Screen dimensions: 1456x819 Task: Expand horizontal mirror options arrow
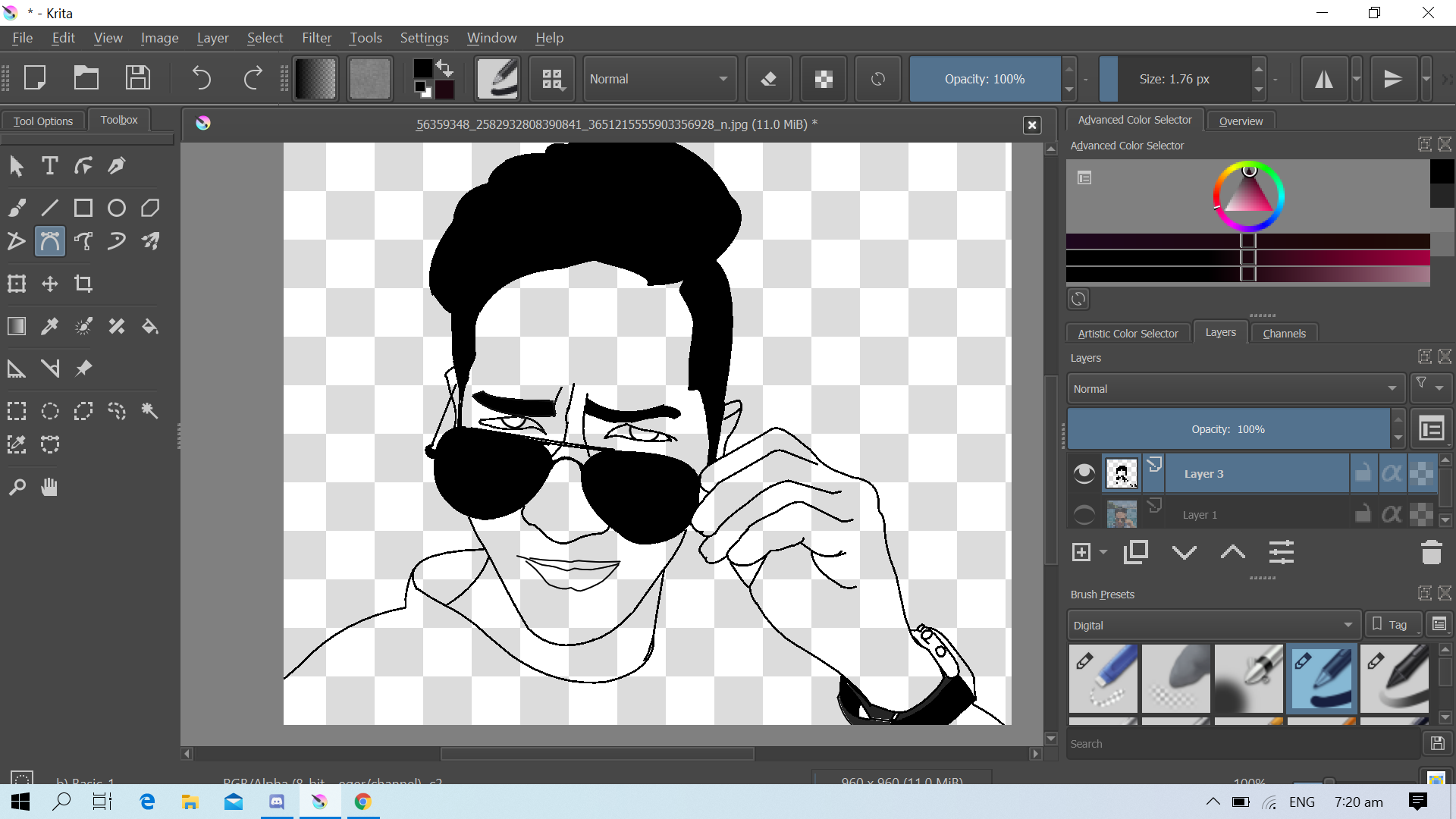[1357, 78]
